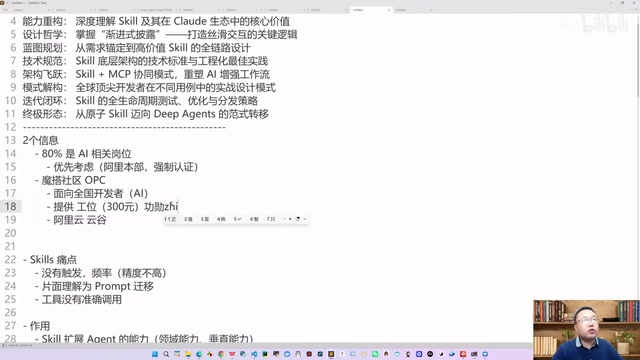Viewport: 640px width, 360px height.
Task: Open Task View in the taskbar
Action: tap(177, 354)
